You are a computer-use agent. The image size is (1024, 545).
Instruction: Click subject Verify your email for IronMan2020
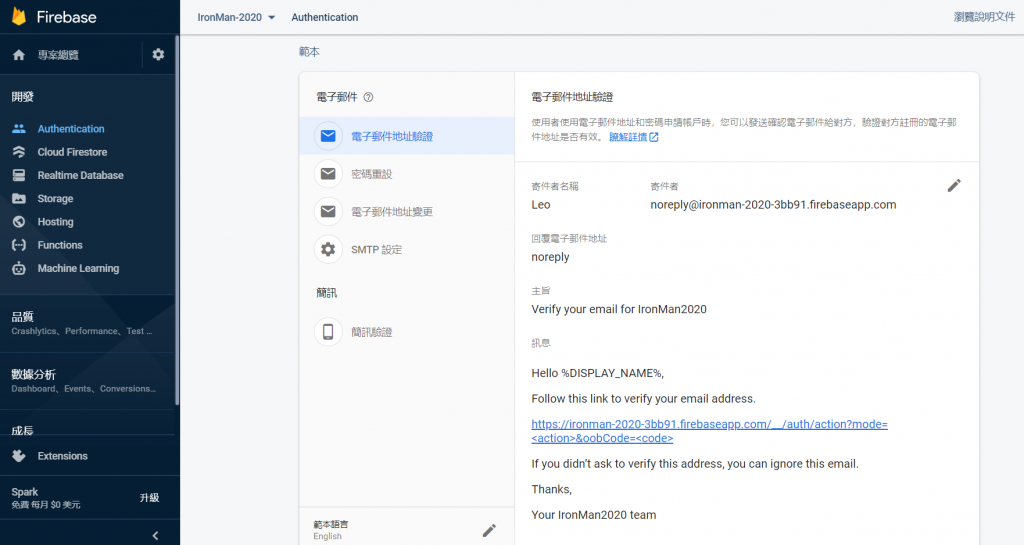tap(619, 309)
